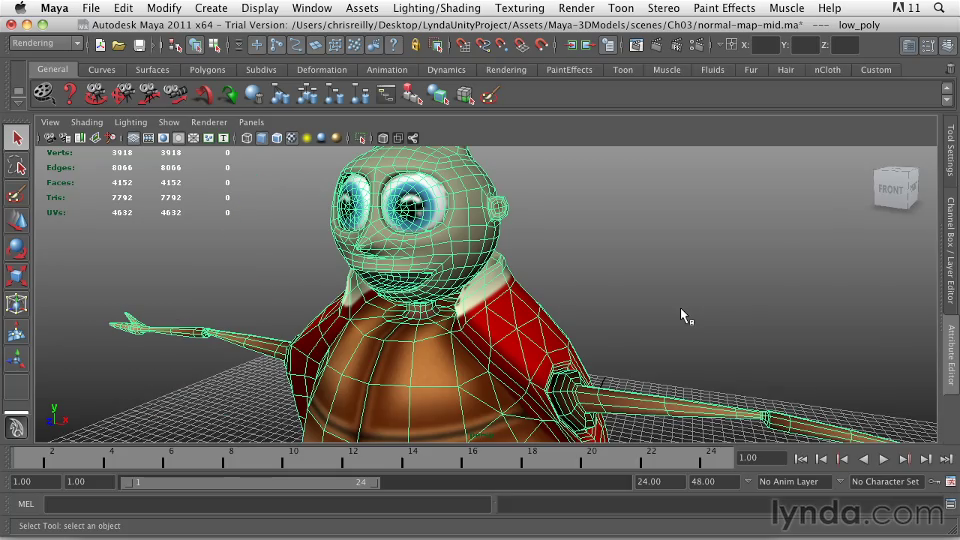Open the Paint Effects menu
Screen dimensions: 960x540
[x=724, y=8]
